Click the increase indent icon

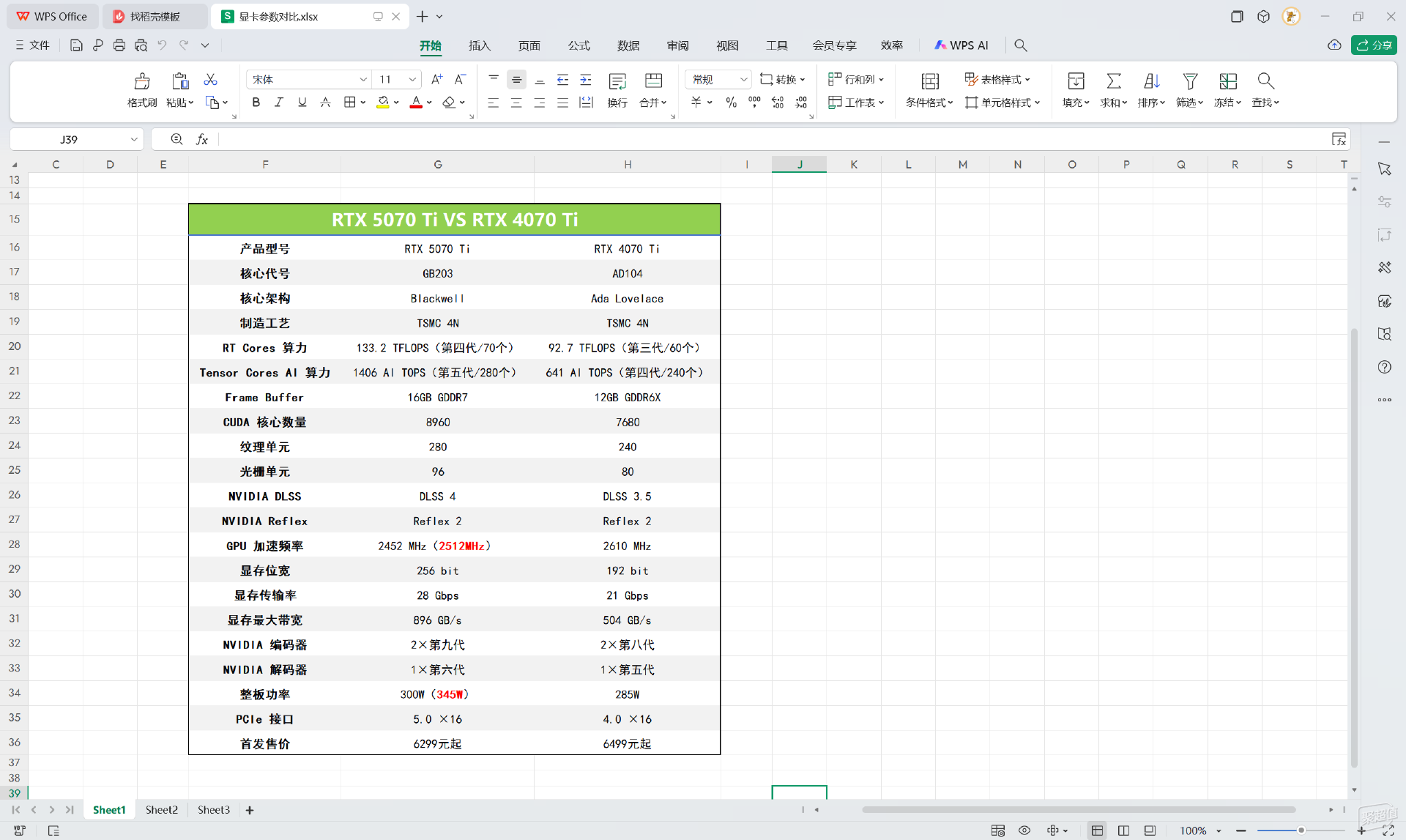[586, 79]
